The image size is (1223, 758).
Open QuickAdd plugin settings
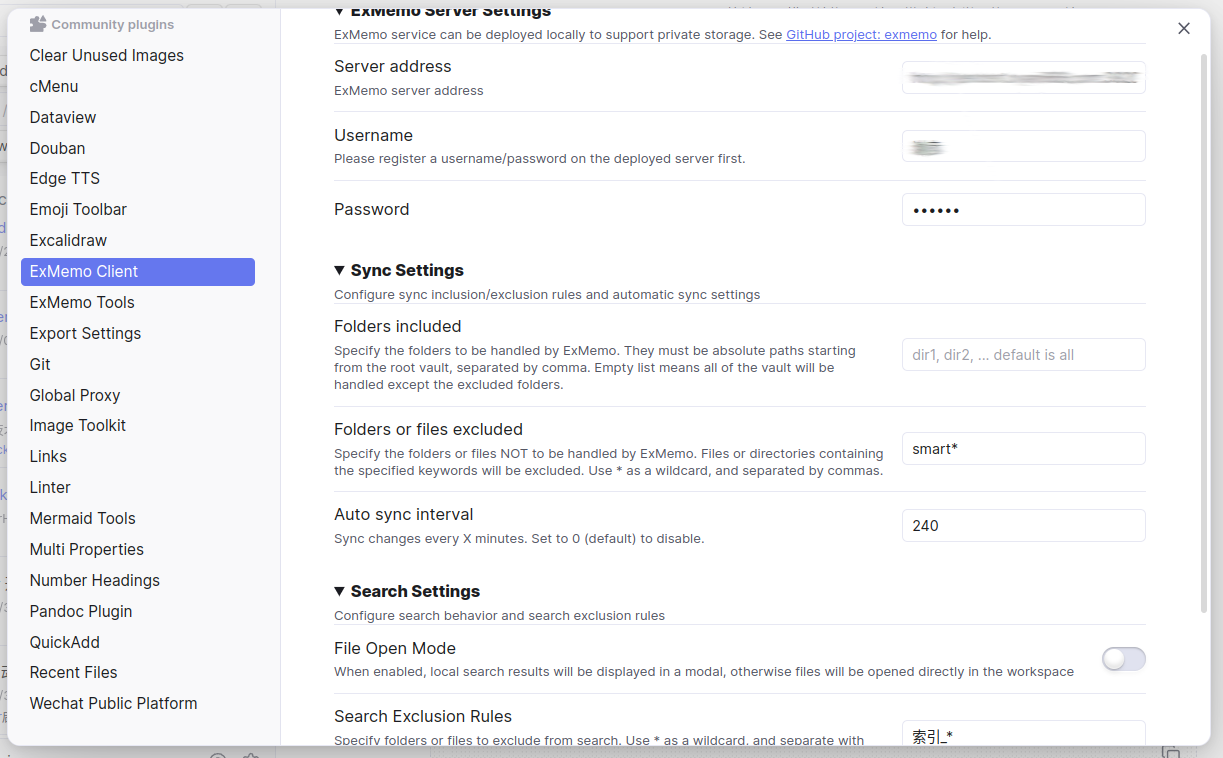[138, 642]
